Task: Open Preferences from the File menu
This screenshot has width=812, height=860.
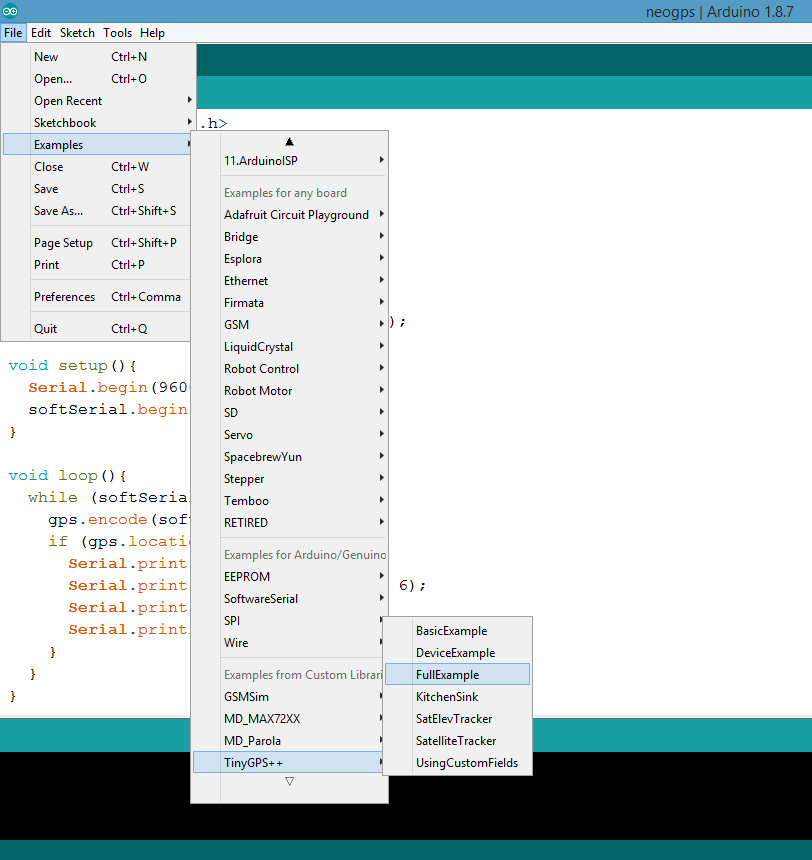Action: point(98,297)
